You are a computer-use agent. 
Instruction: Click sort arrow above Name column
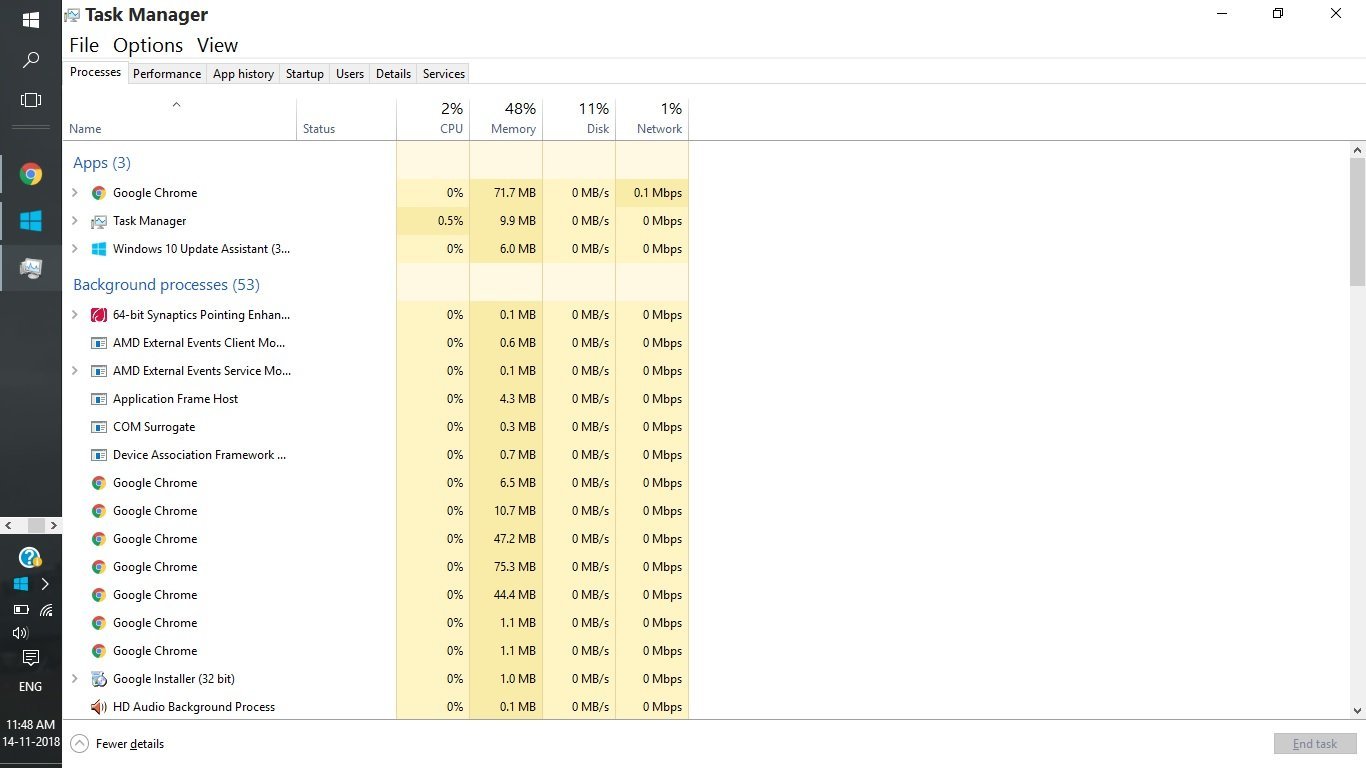click(x=176, y=104)
